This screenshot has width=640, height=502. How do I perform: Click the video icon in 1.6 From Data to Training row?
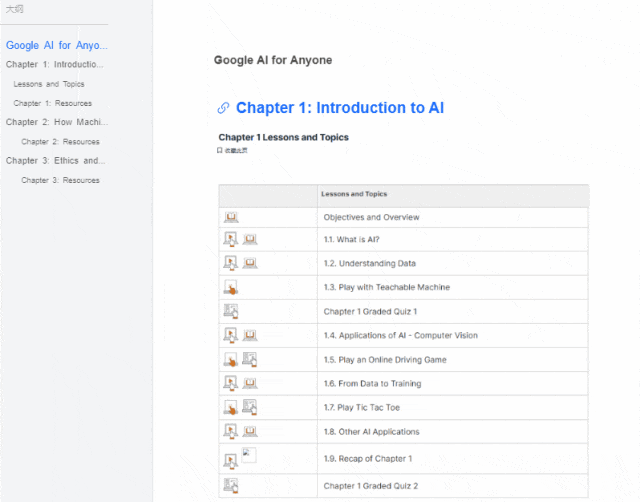coord(231,383)
